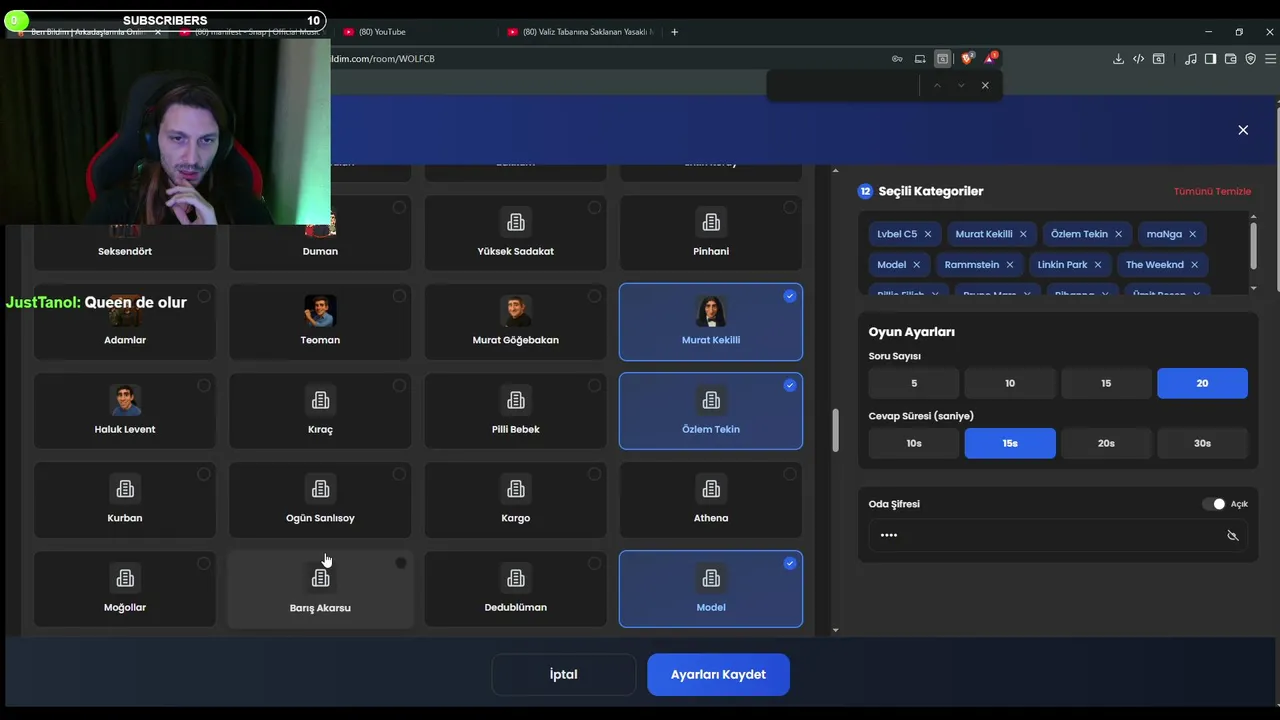Close the settings dialog with the X

1243,130
